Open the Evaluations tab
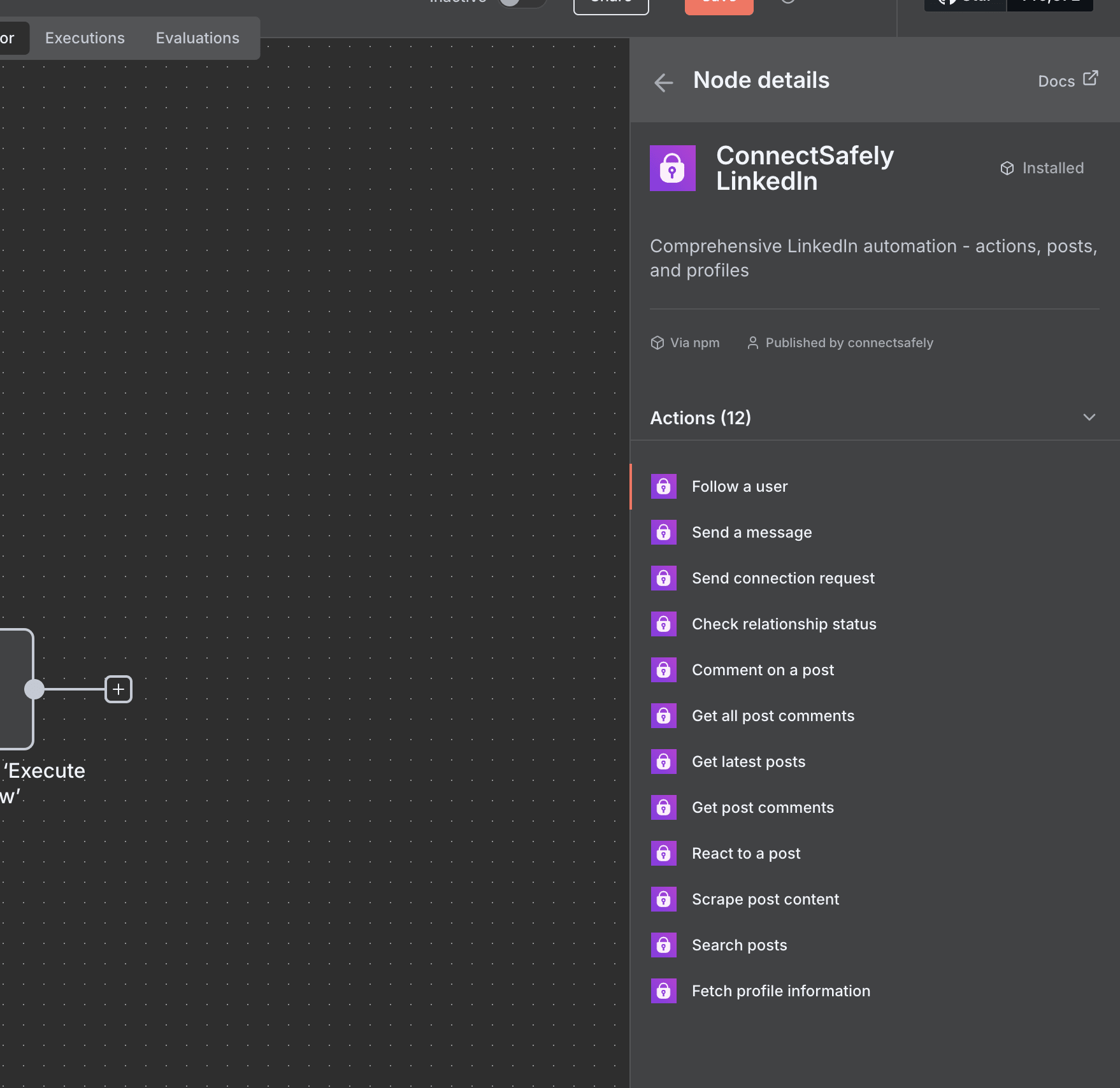 click(x=197, y=38)
